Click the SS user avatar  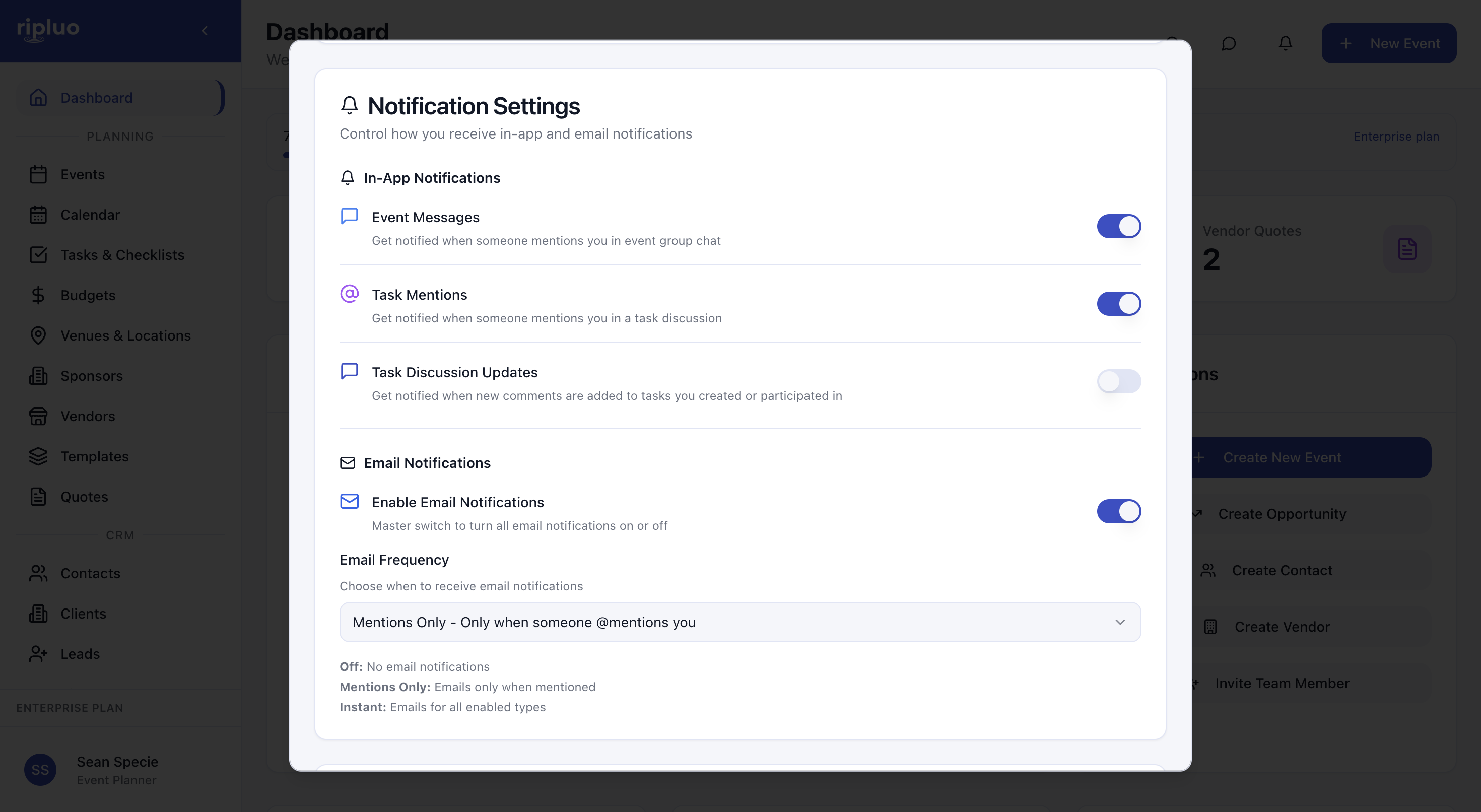point(40,770)
